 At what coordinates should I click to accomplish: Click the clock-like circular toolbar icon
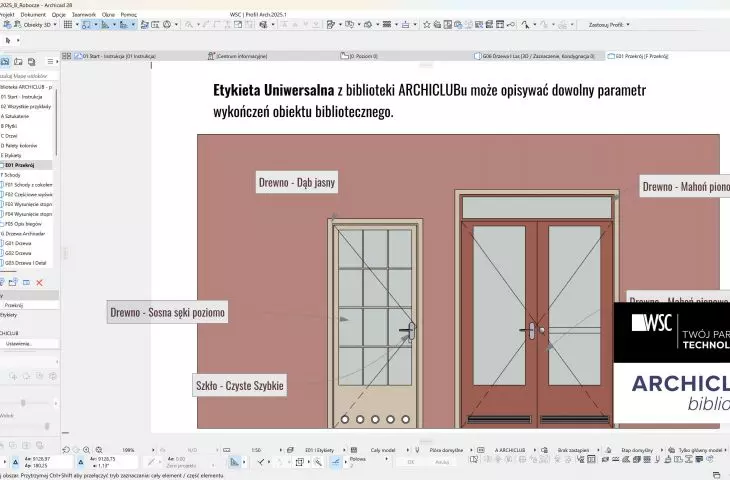coord(167,25)
